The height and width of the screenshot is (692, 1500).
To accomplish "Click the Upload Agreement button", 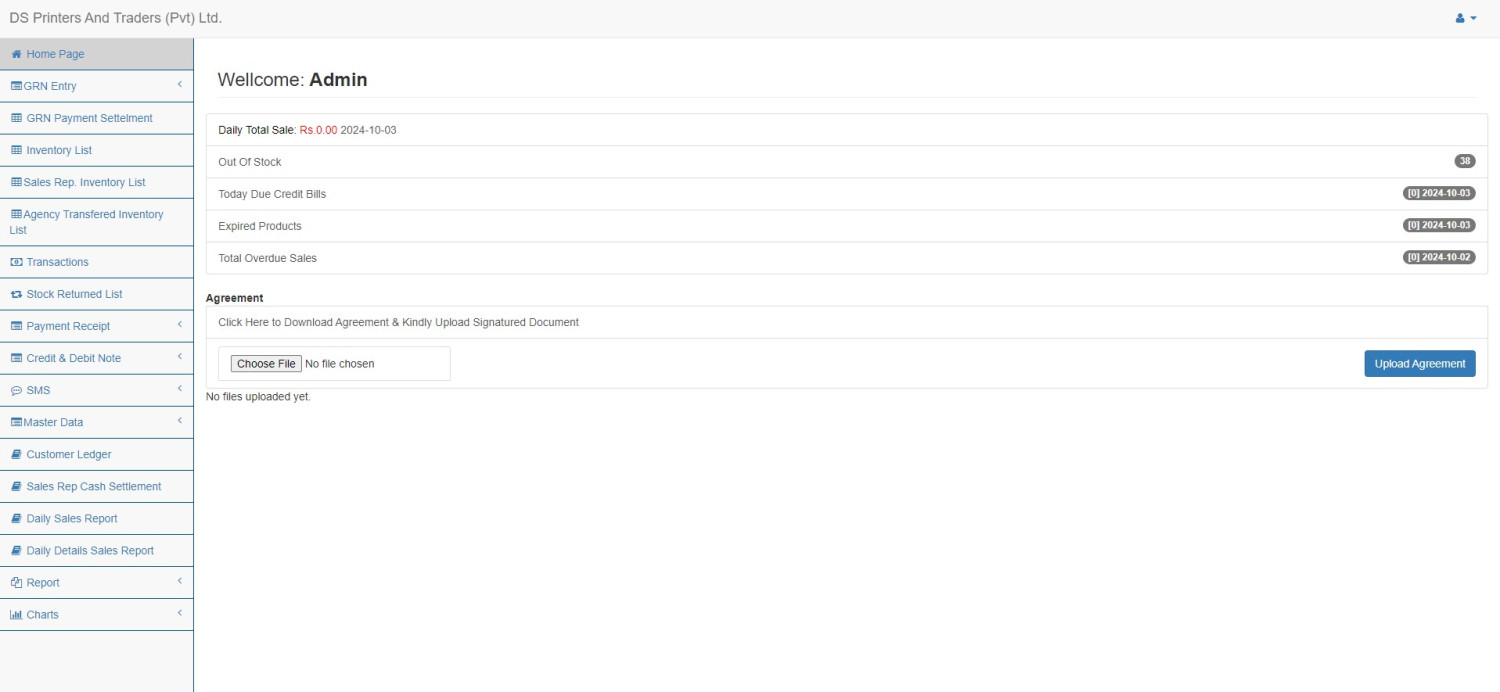I will pyautogui.click(x=1419, y=363).
